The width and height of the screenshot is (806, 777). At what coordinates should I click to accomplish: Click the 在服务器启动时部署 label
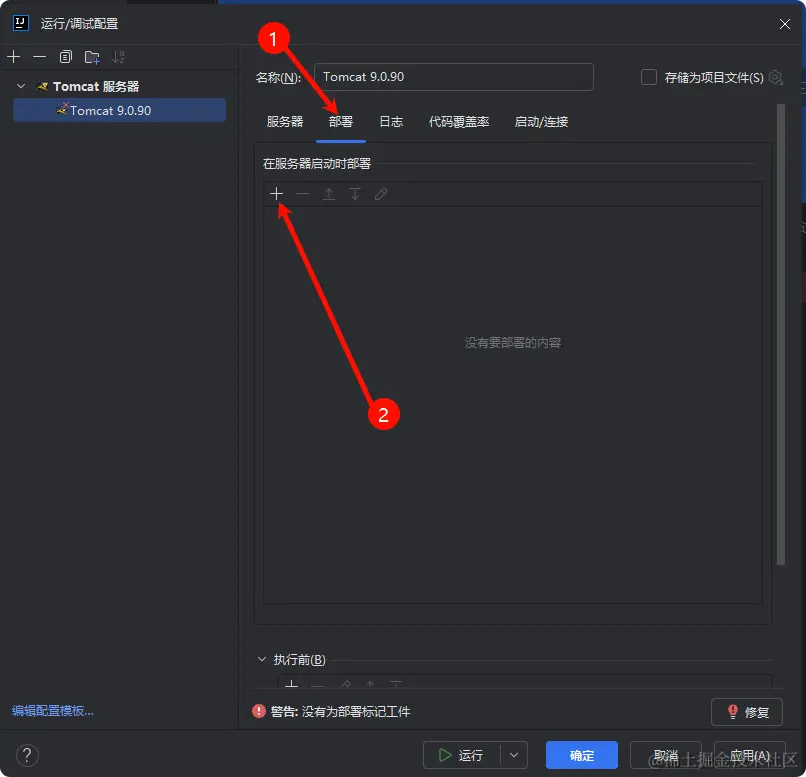[317, 163]
